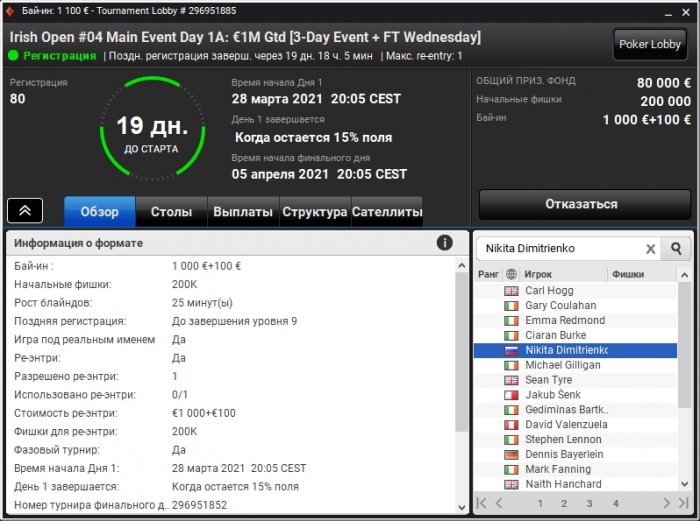Screen dimensions: 700x521
Task: Click scroll-up arrow in player list
Action: (684, 275)
